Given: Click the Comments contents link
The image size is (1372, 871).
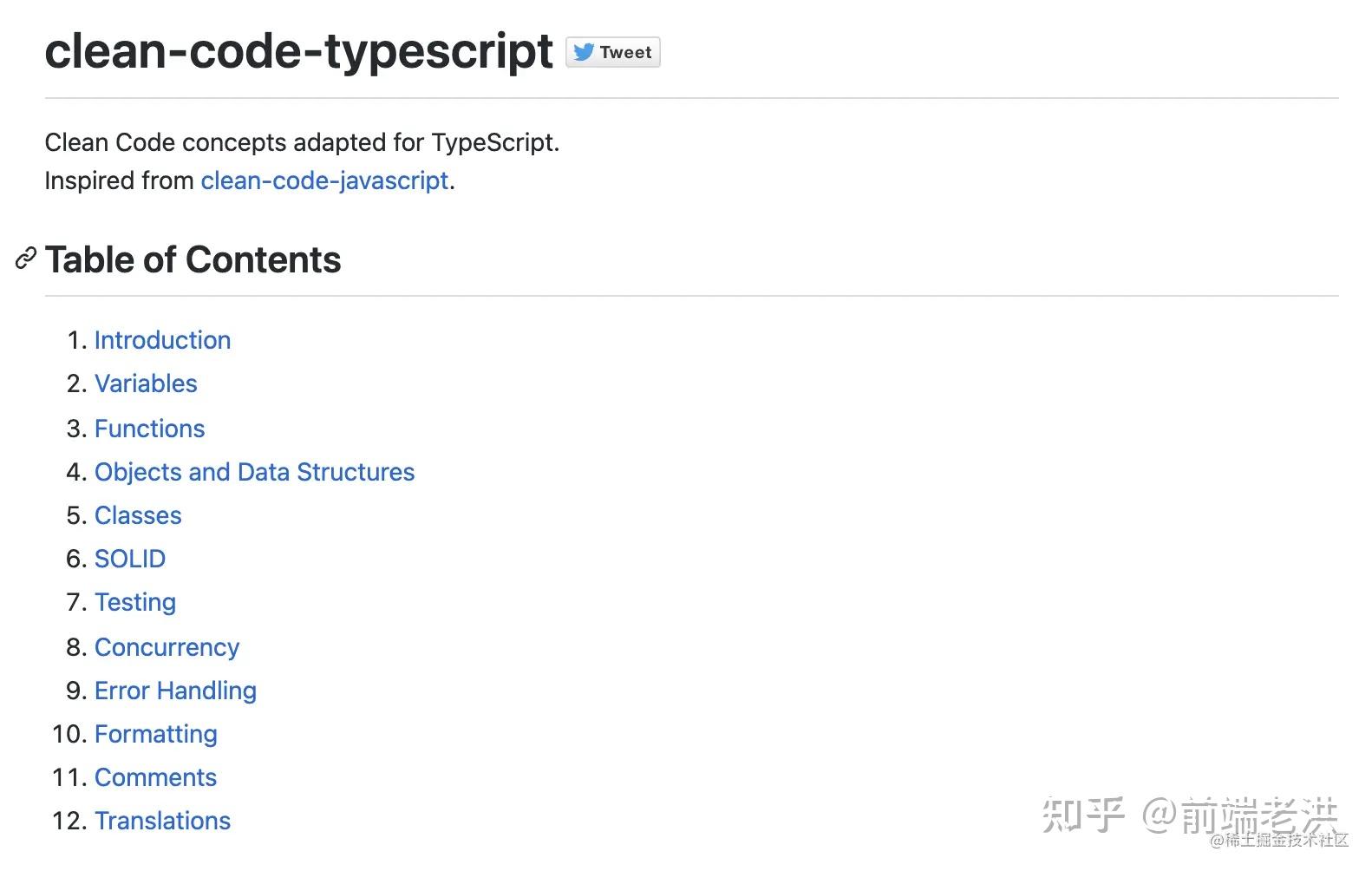Looking at the screenshot, I should click(x=155, y=777).
